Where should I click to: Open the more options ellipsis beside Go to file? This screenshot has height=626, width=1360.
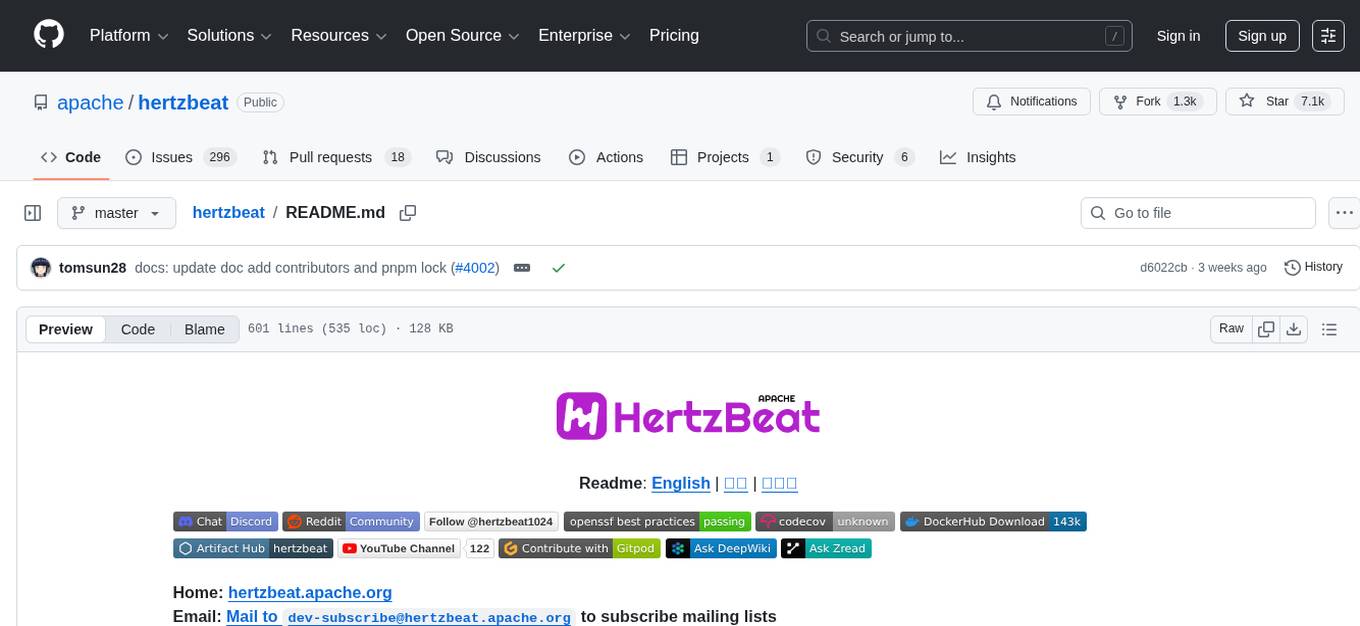(1344, 212)
